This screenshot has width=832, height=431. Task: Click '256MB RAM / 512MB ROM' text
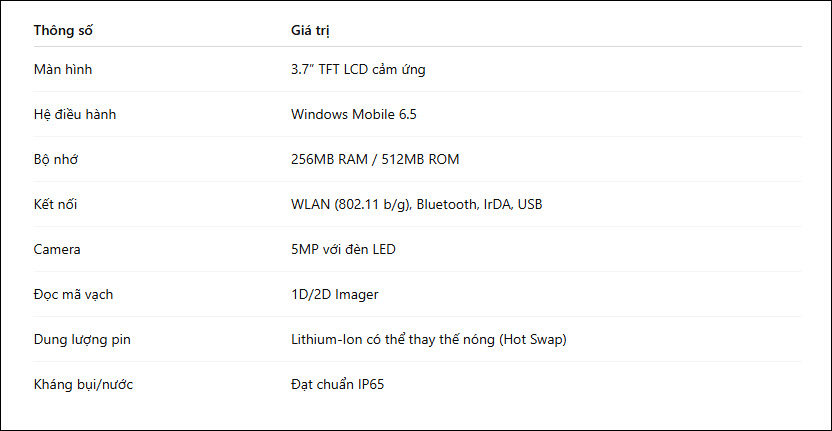pos(375,159)
